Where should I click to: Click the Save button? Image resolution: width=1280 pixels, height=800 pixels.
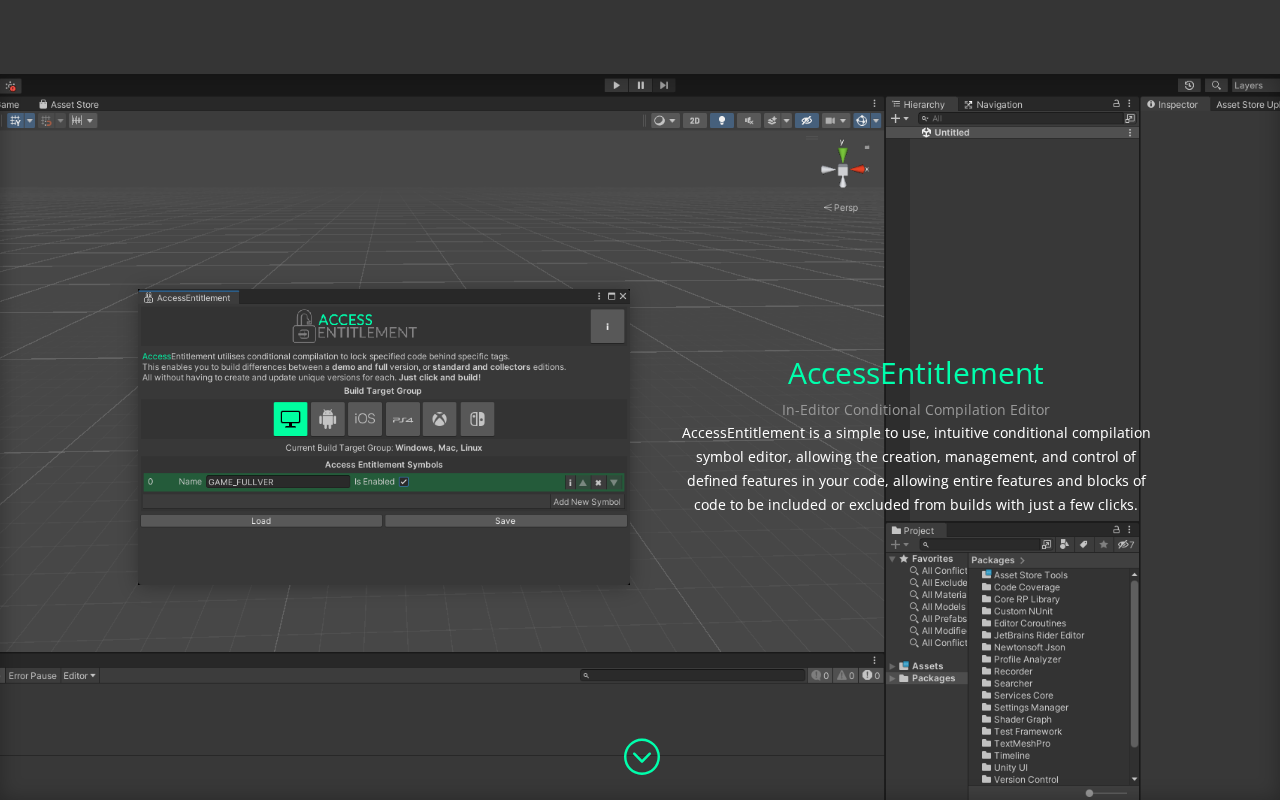pos(505,521)
